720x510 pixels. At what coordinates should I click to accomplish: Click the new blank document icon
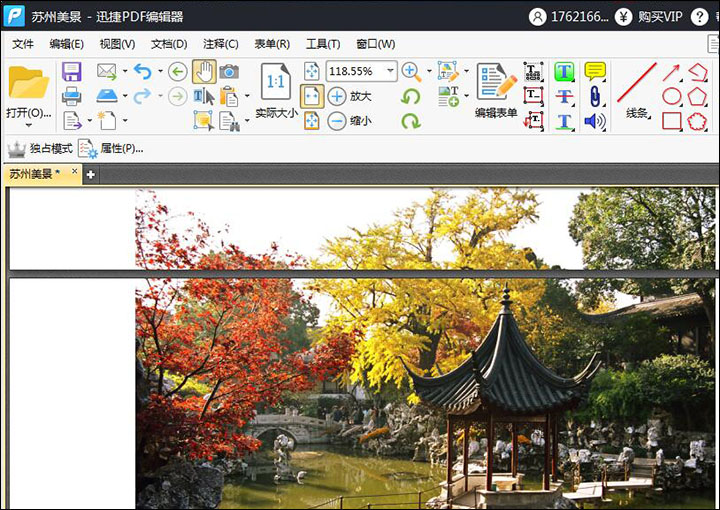[107, 121]
